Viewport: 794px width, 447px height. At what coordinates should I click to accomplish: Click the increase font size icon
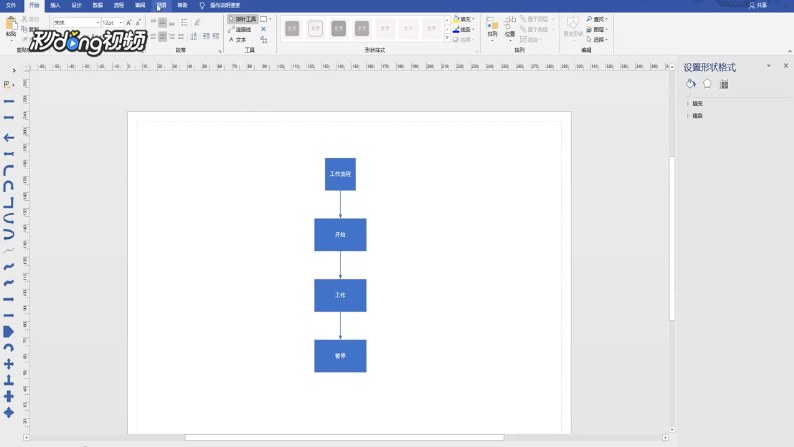pyautogui.click(x=129, y=22)
